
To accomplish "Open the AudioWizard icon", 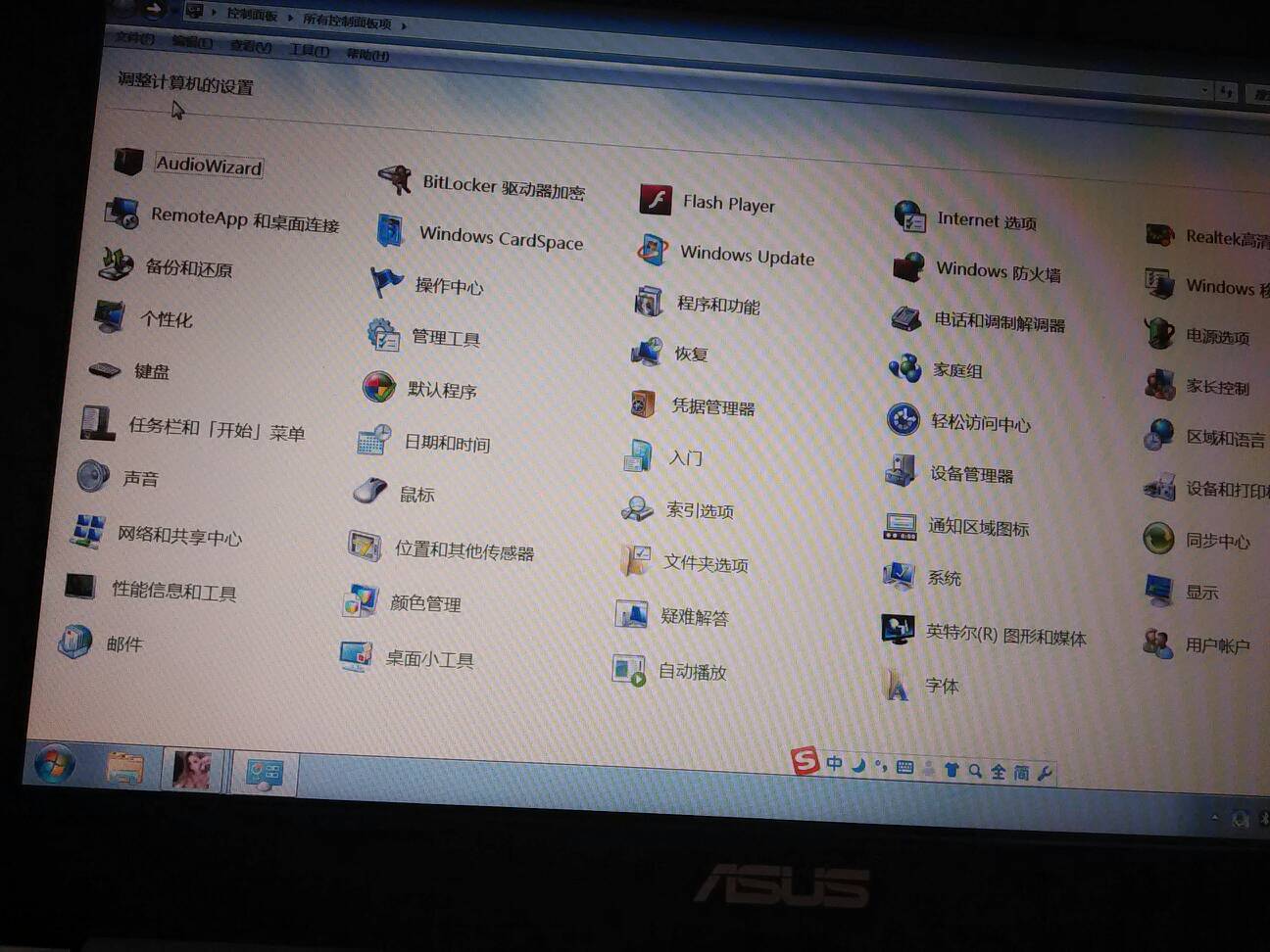I will [x=128, y=160].
